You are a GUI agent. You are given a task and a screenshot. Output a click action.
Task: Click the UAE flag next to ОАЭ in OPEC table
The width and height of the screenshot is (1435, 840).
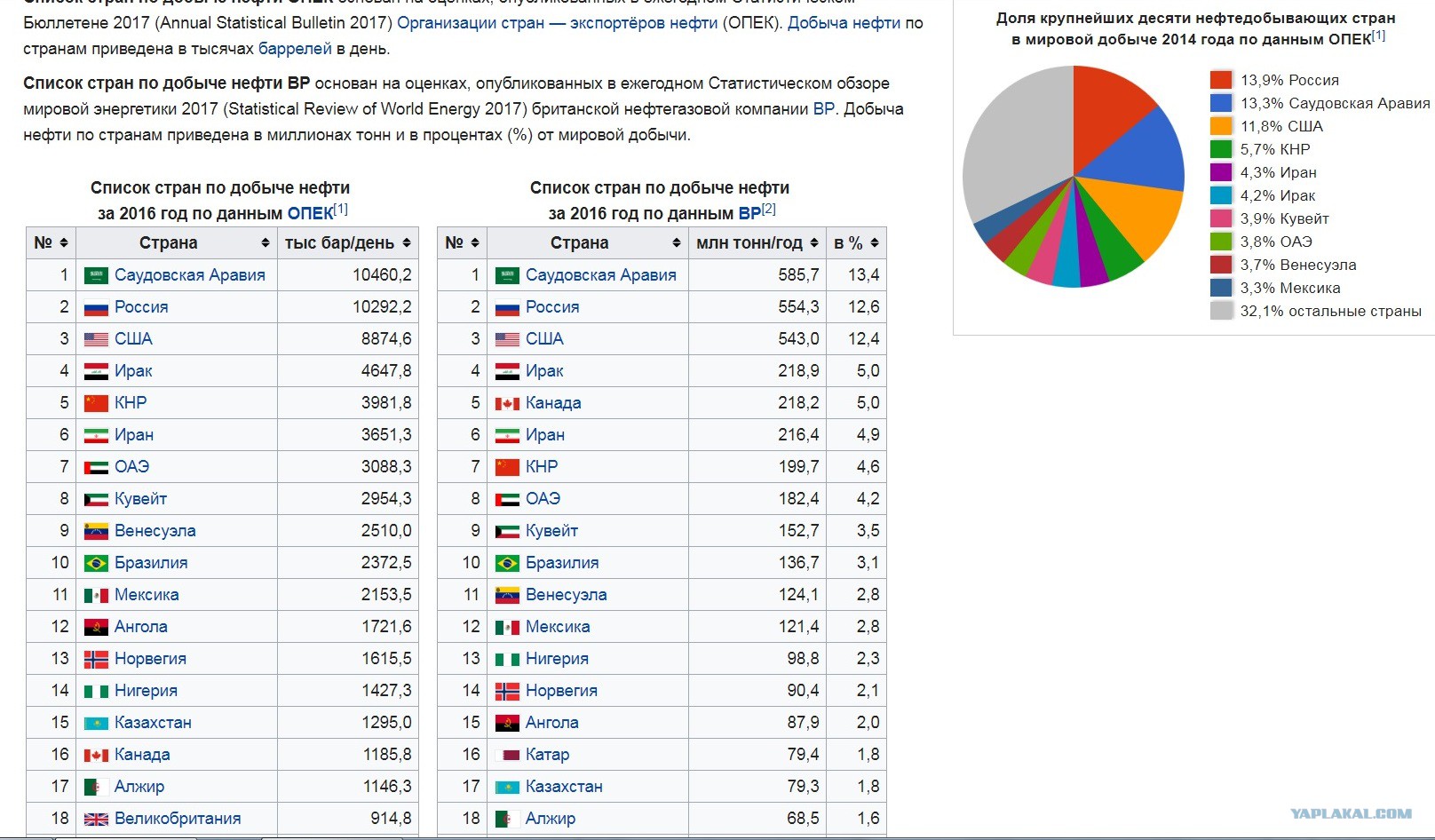96,467
